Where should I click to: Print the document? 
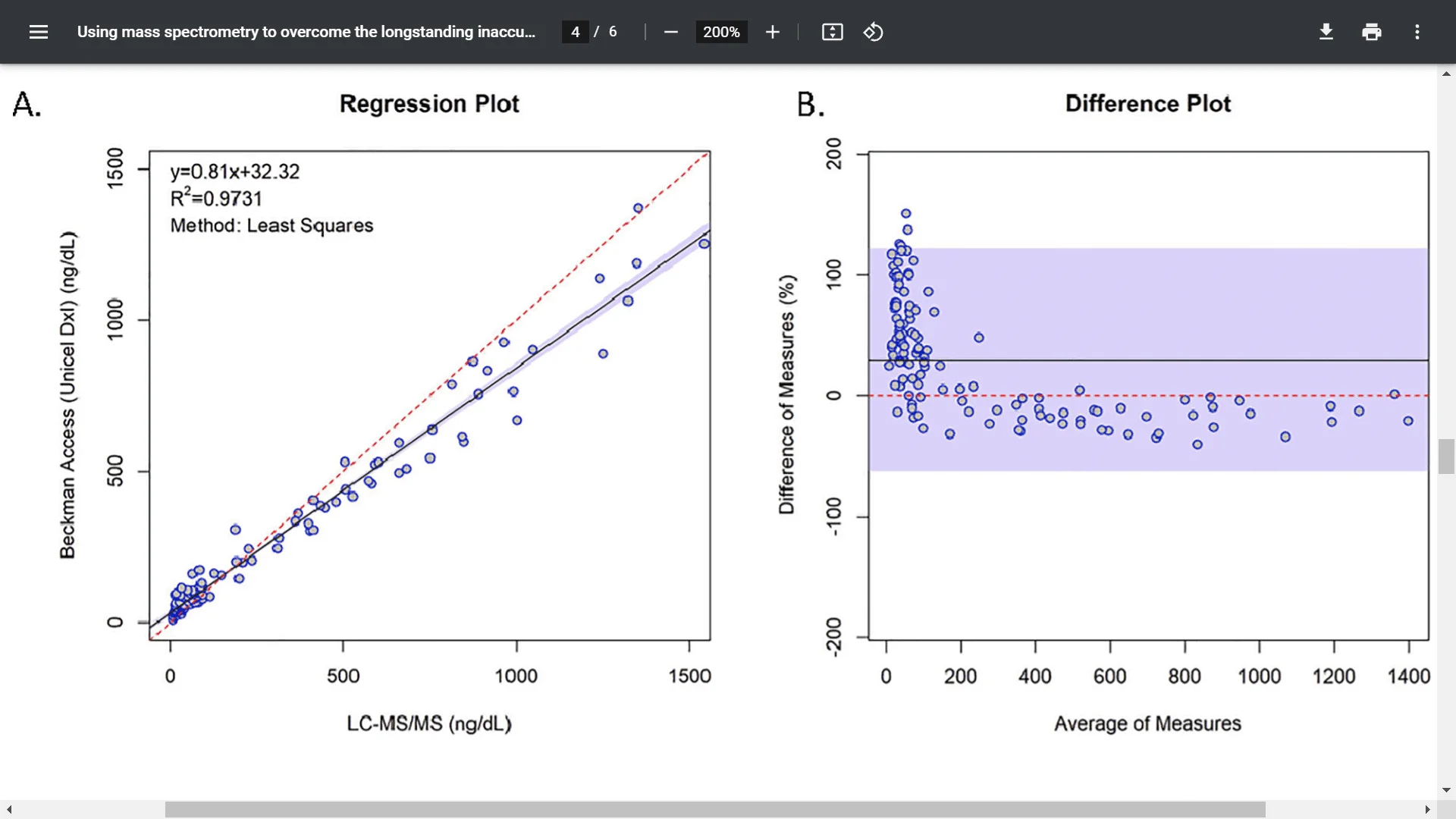[x=1371, y=32]
